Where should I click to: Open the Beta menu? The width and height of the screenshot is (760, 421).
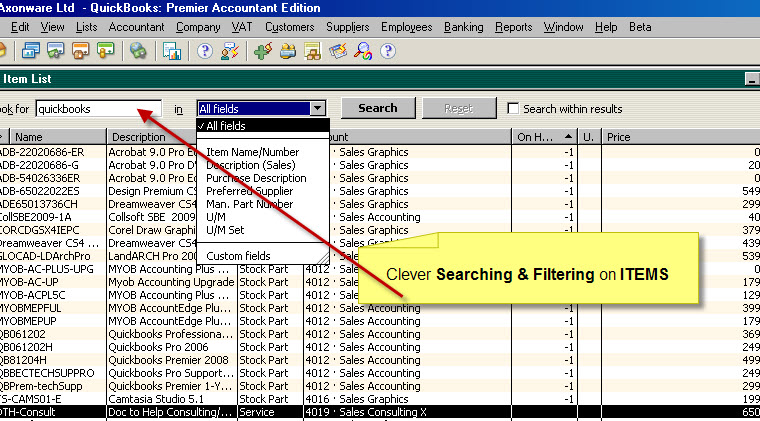click(x=640, y=27)
